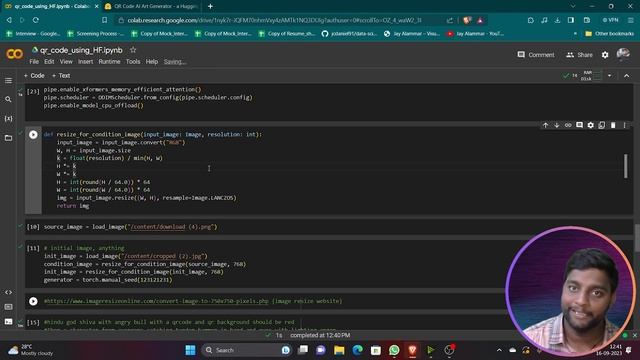Screen dimensions: 640x360
Task: Toggle the browser sidebar panel
Action: (x=571, y=20)
